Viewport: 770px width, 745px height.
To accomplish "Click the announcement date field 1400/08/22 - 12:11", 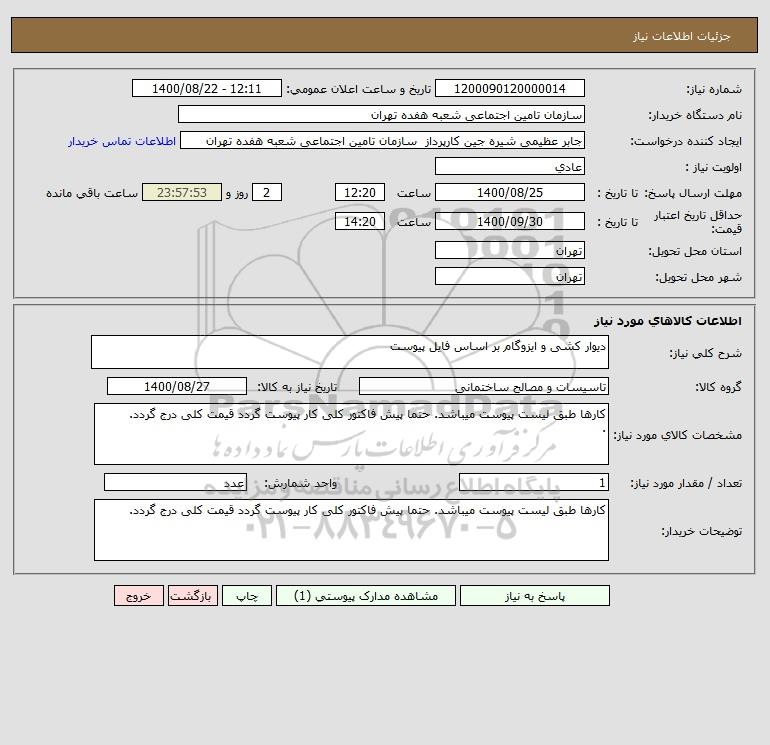I will 207,88.
